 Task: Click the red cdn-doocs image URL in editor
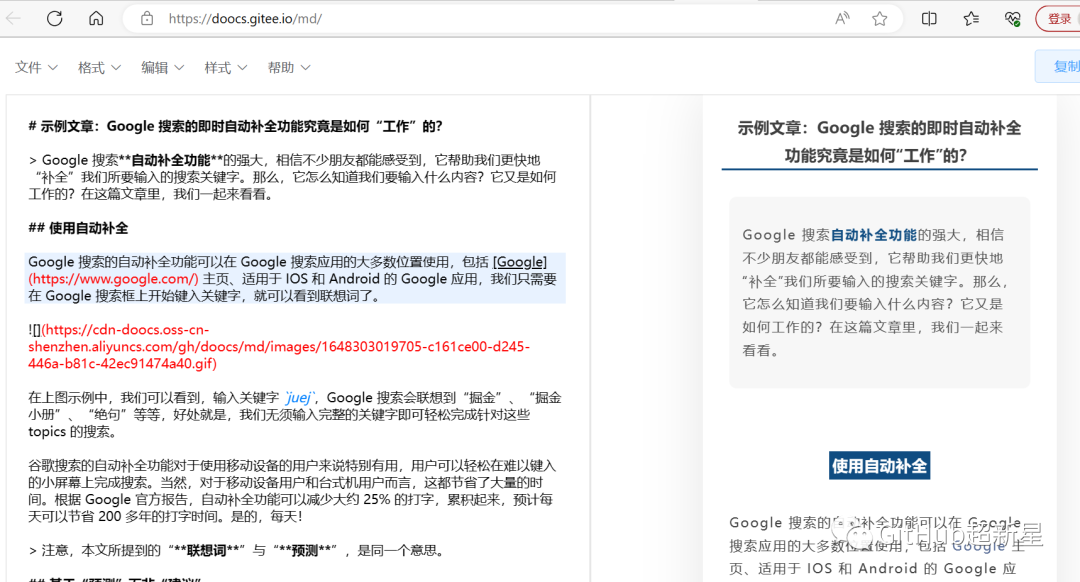(x=279, y=346)
